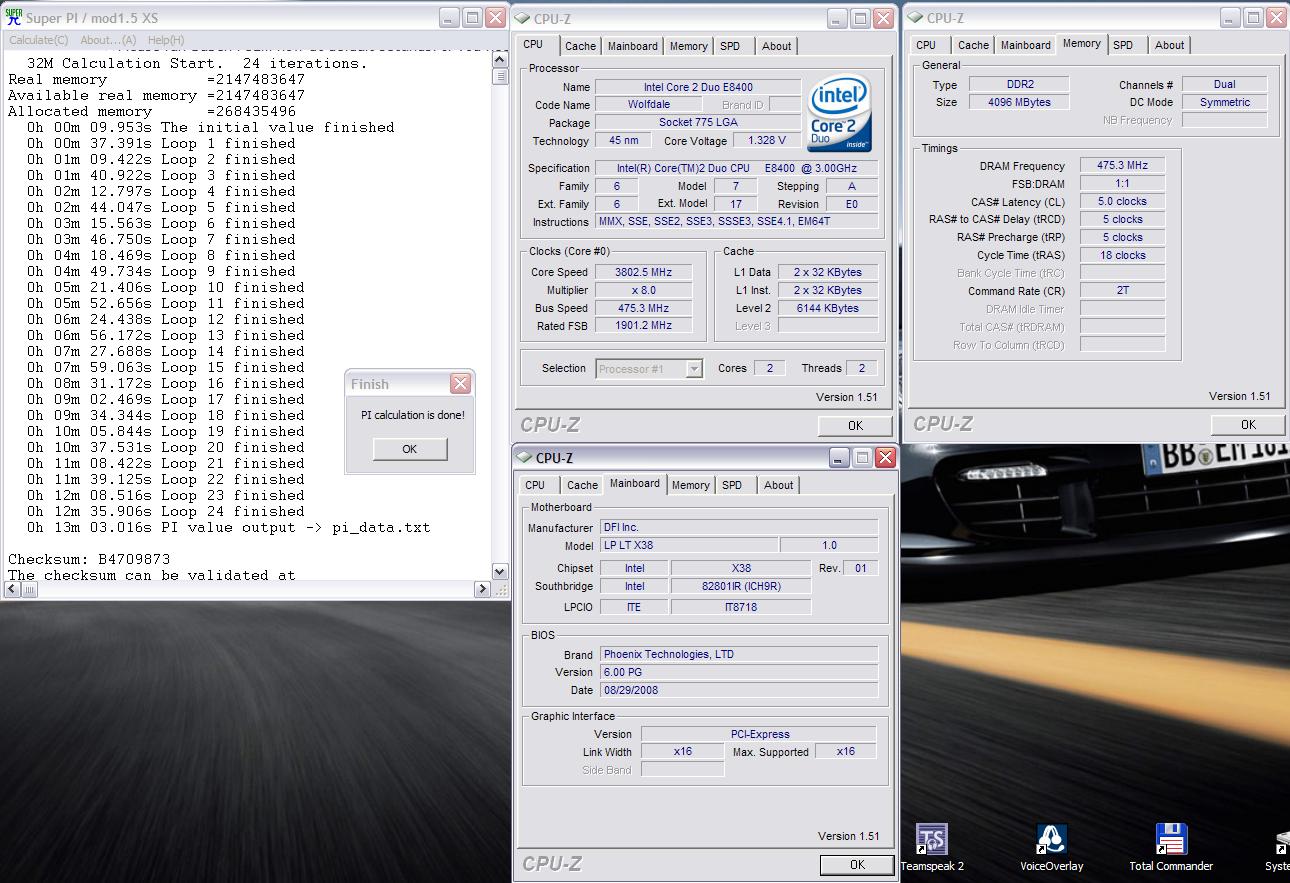Viewport: 1290px width, 883px height.
Task: Expand the Processor #1 selection dropdown
Action: [694, 369]
